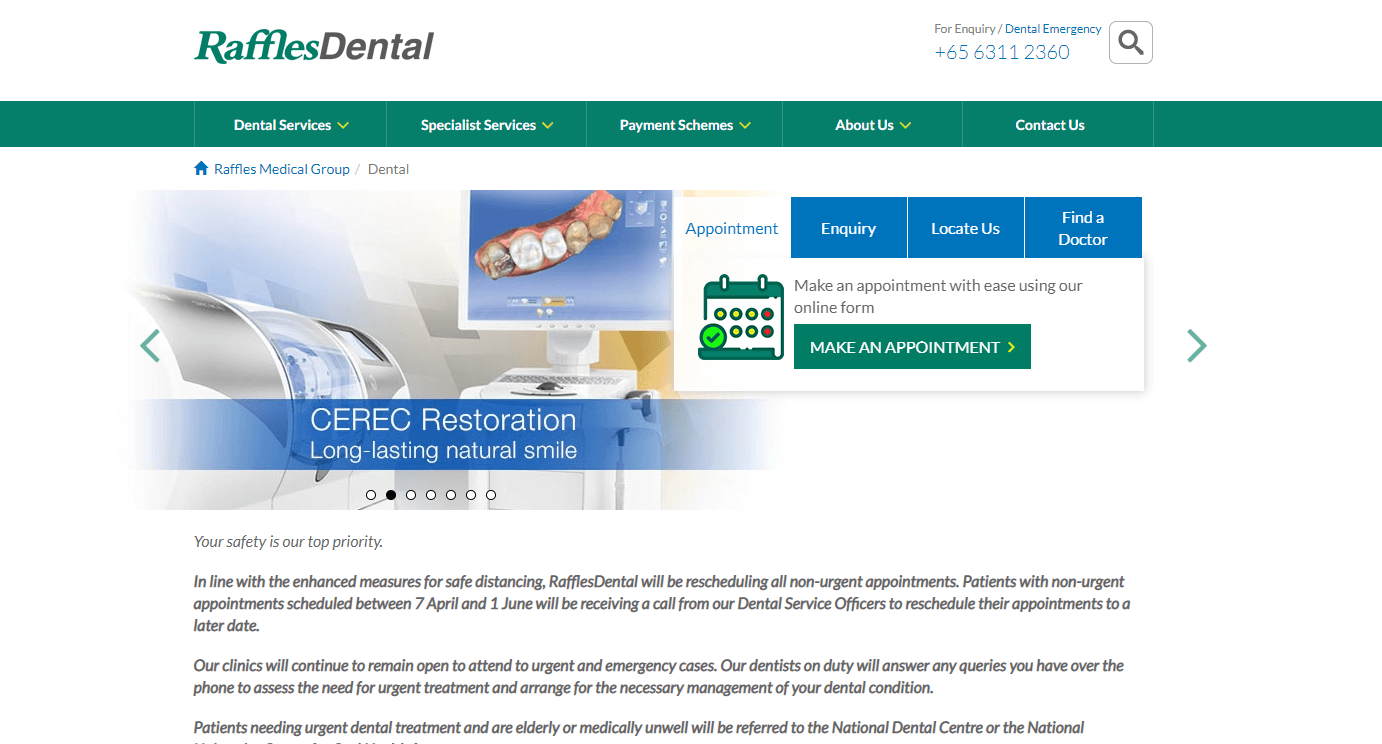
Task: Click the calendar appointment icon
Action: coord(741,317)
